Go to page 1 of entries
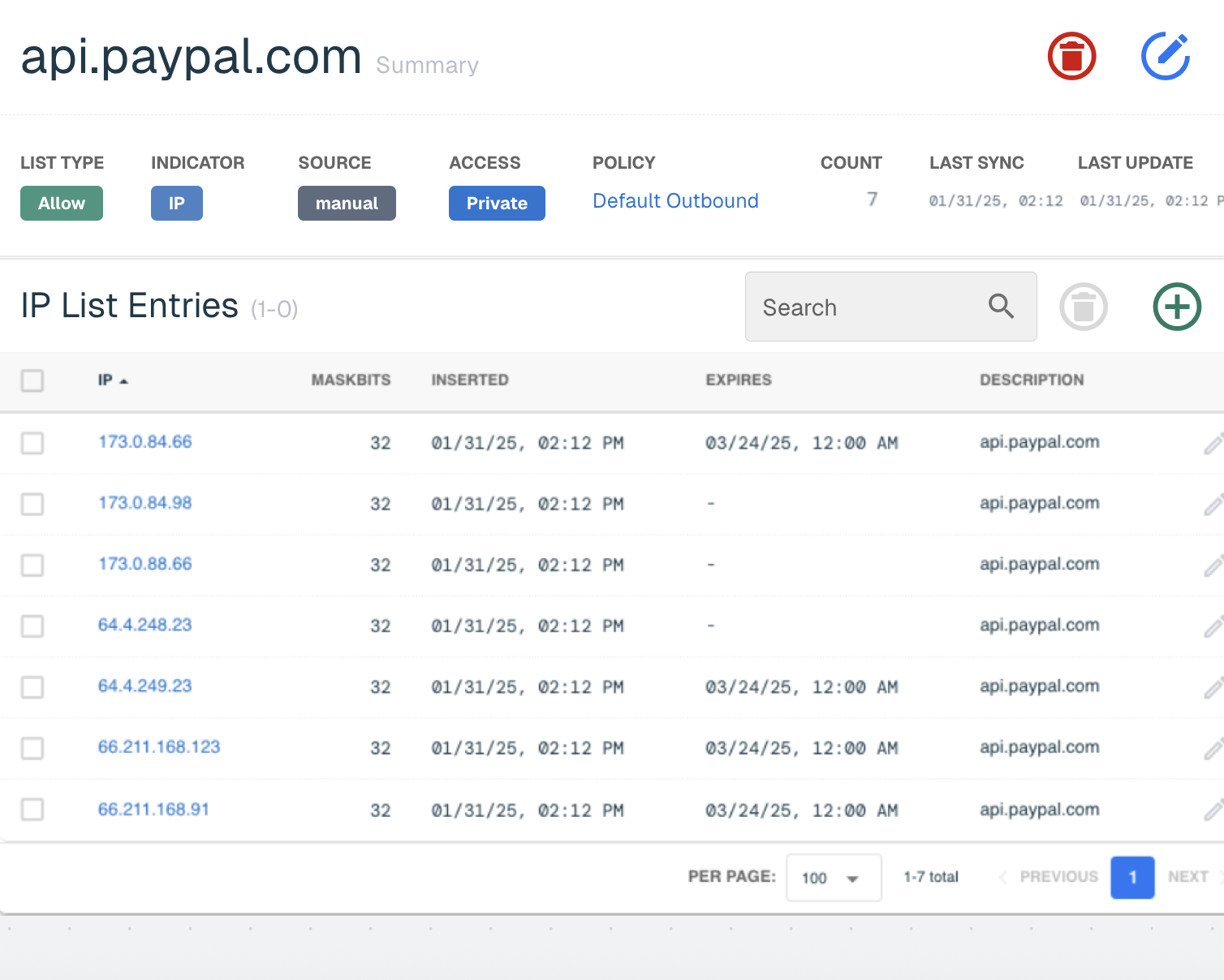The height and width of the screenshot is (980, 1224). coord(1132,877)
